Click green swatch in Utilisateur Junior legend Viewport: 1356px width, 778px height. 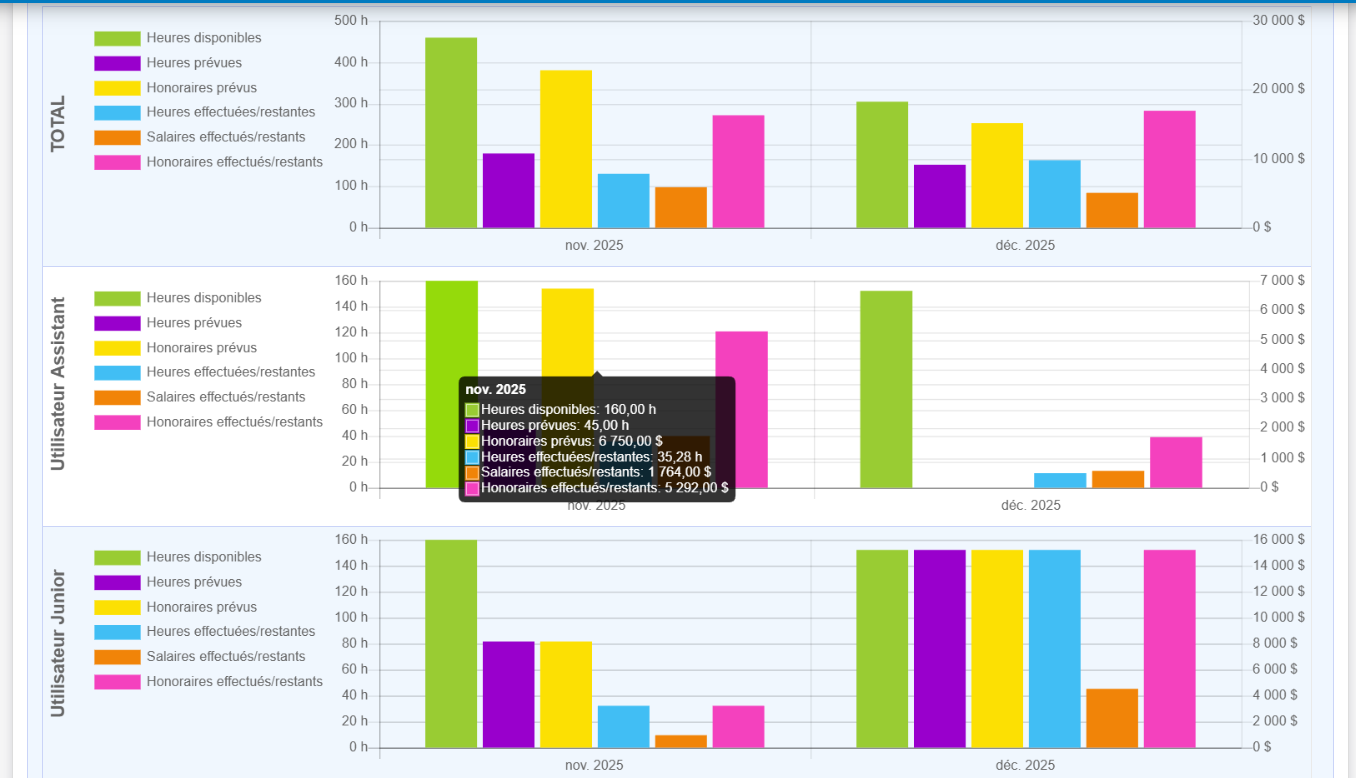(x=117, y=558)
